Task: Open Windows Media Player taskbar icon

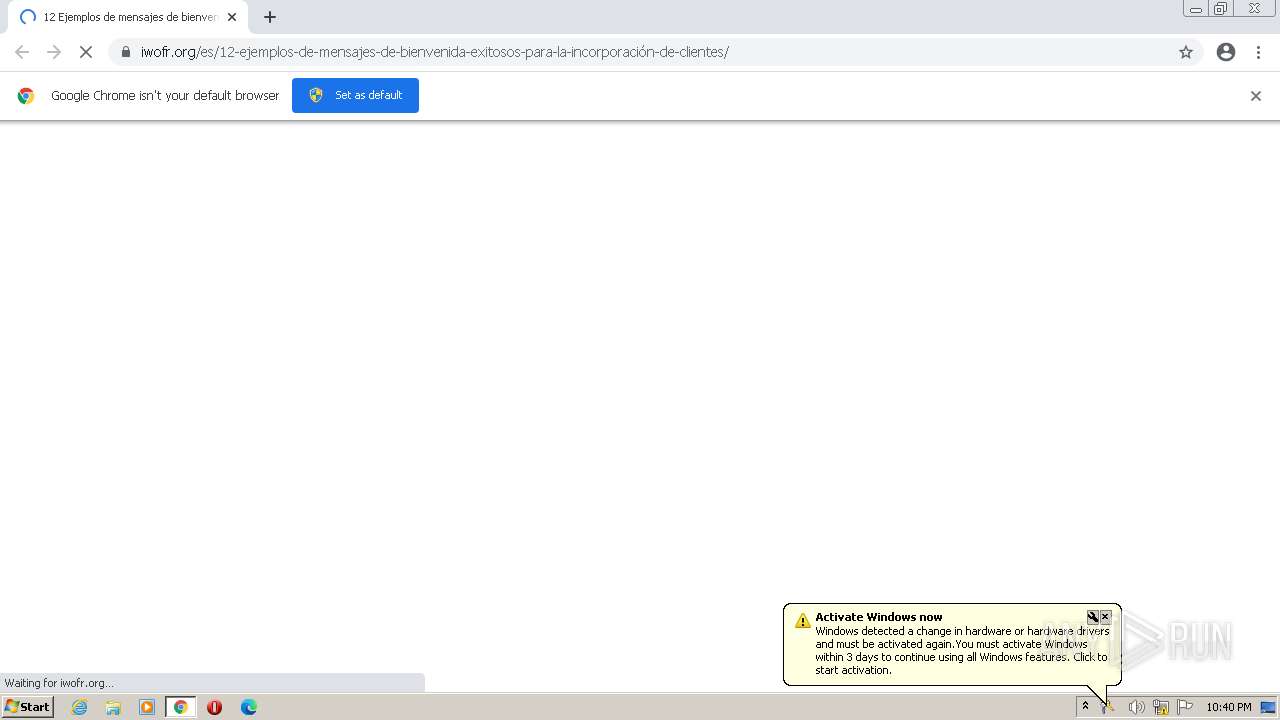Action: (x=147, y=707)
